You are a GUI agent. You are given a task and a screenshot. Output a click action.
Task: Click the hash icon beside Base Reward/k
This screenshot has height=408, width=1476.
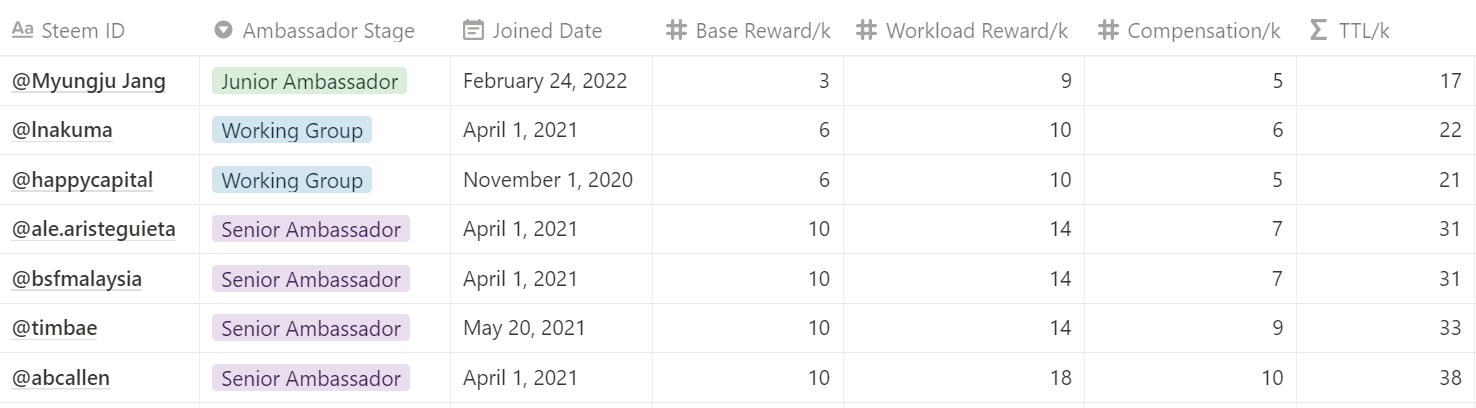[x=677, y=30]
